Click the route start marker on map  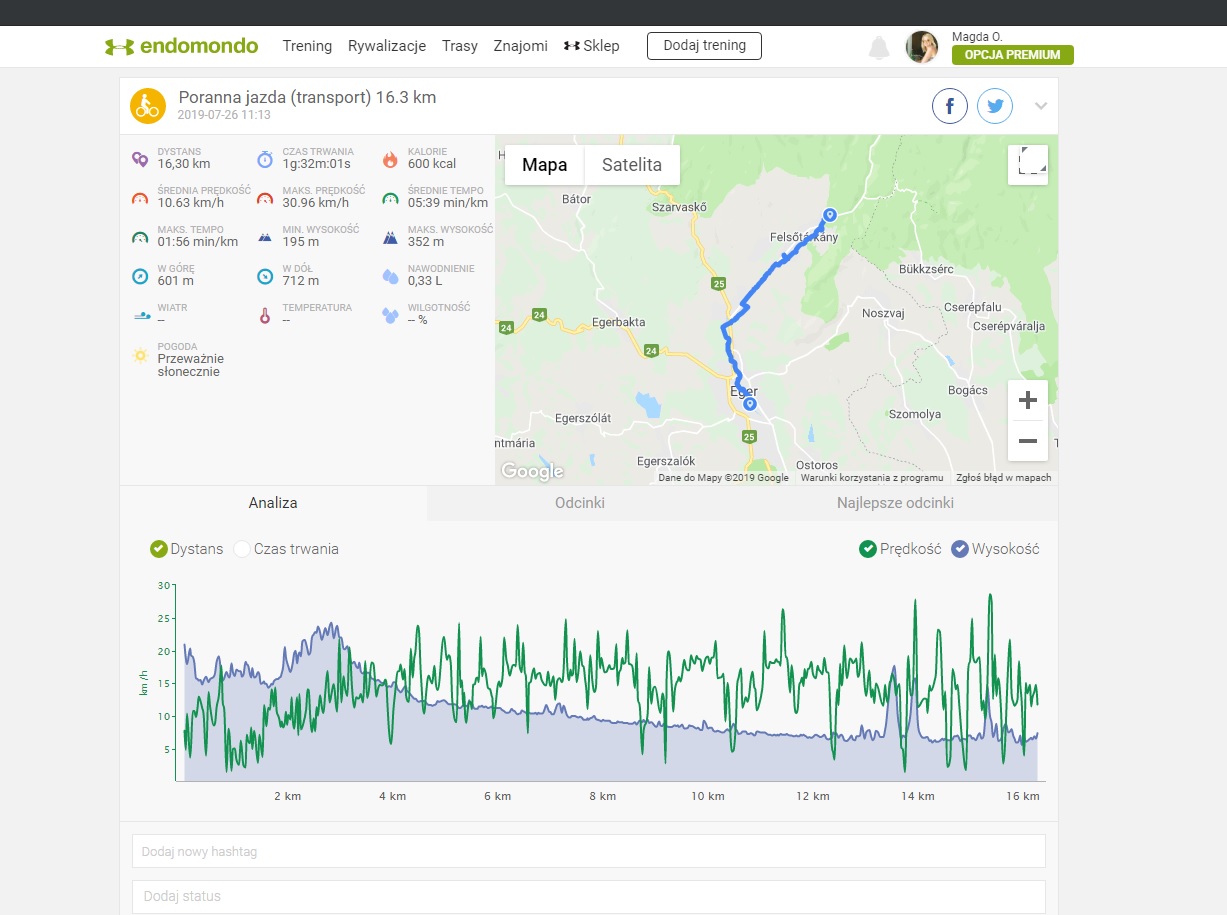(x=829, y=214)
